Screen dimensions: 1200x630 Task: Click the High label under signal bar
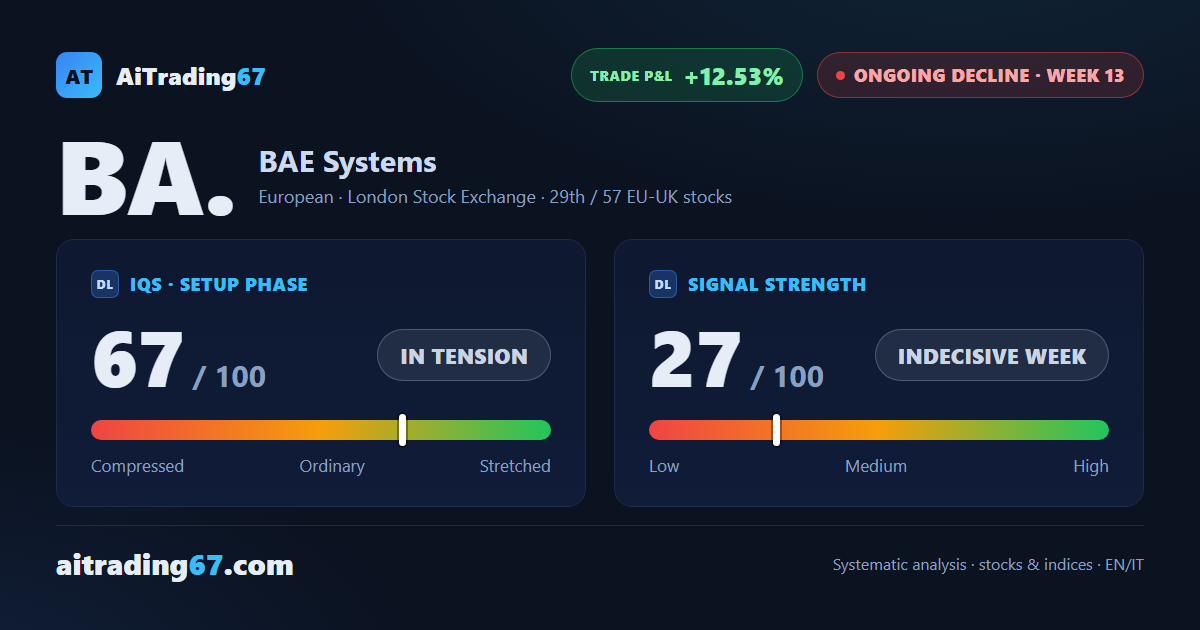(1091, 466)
